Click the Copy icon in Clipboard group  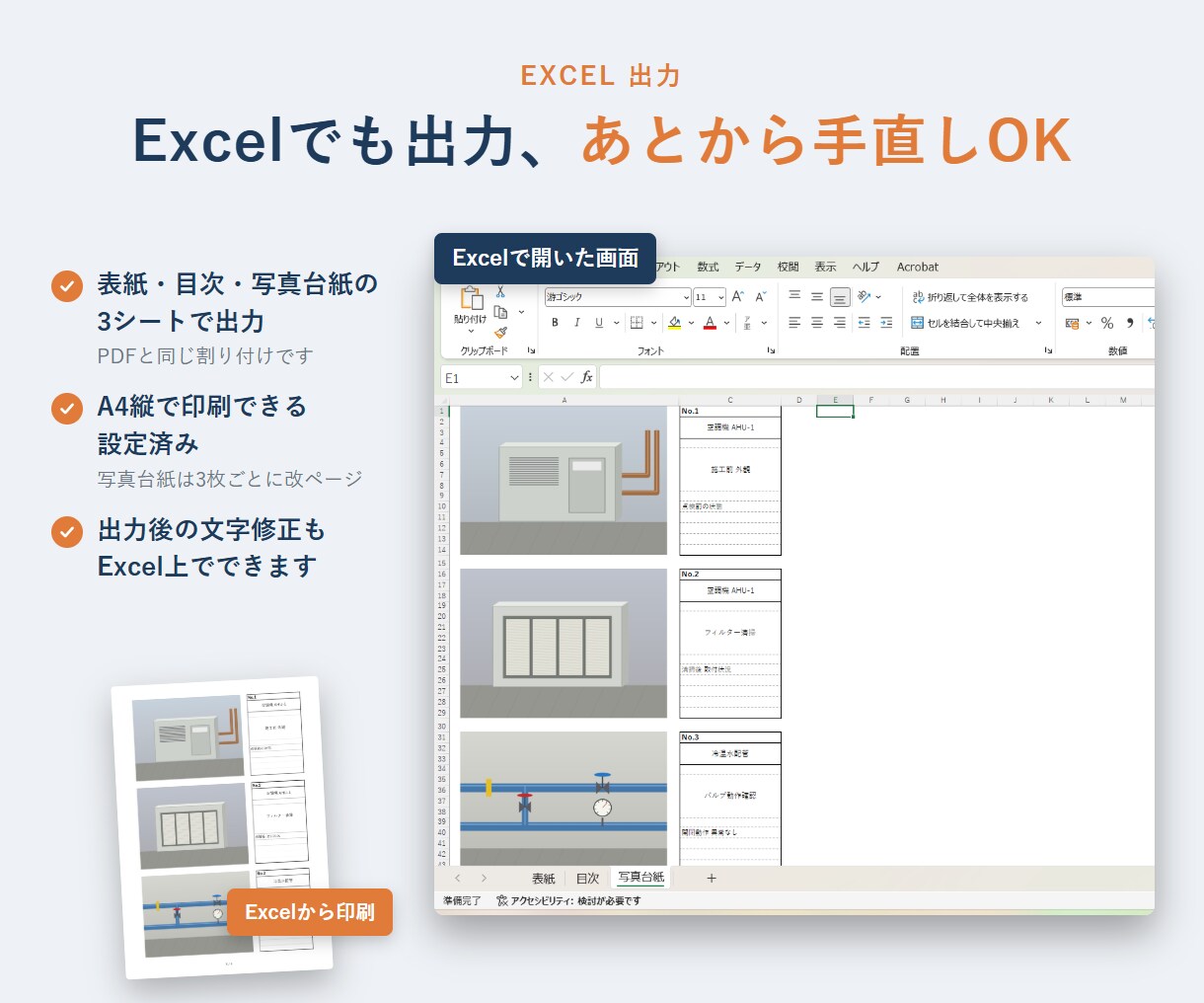click(x=500, y=312)
